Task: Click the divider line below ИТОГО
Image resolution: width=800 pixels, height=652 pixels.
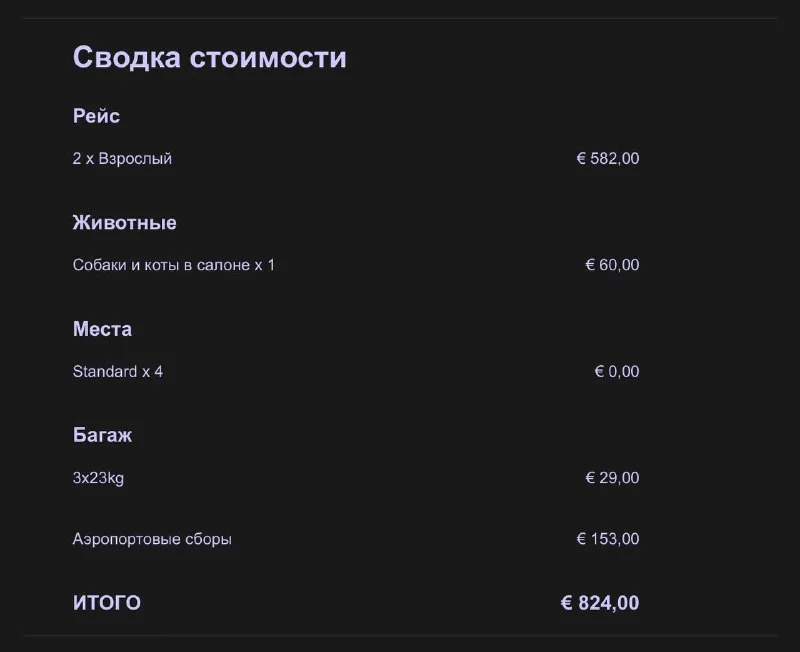Action: pyautogui.click(x=400, y=635)
